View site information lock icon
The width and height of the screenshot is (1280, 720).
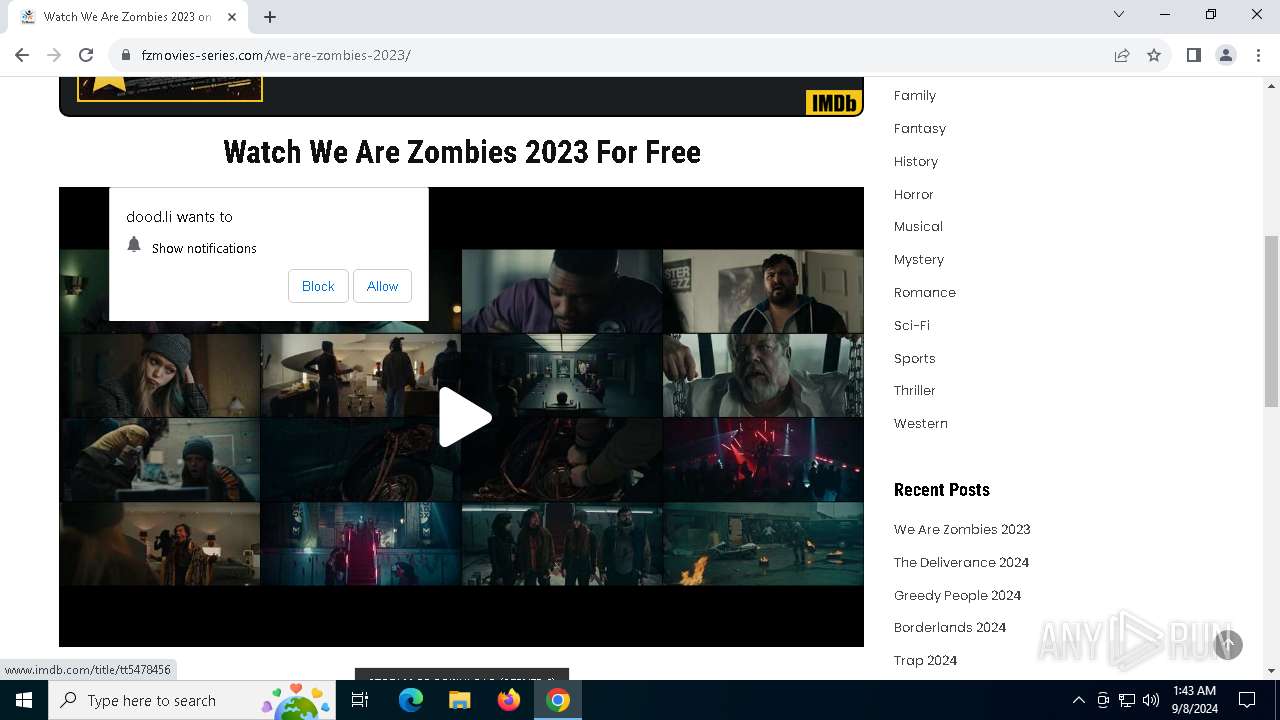point(126,55)
